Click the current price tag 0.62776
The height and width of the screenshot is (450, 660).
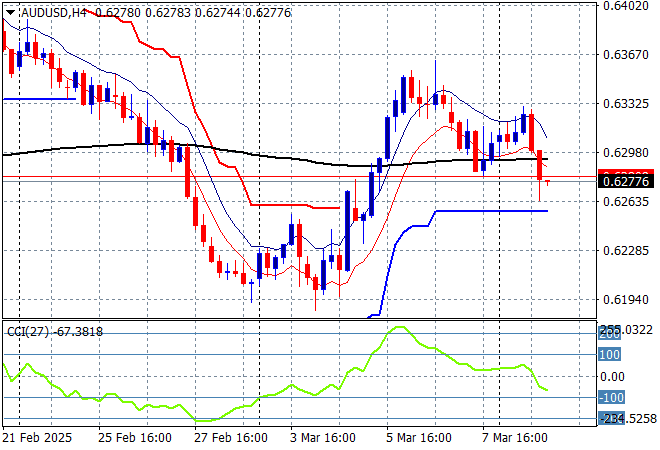click(x=627, y=181)
